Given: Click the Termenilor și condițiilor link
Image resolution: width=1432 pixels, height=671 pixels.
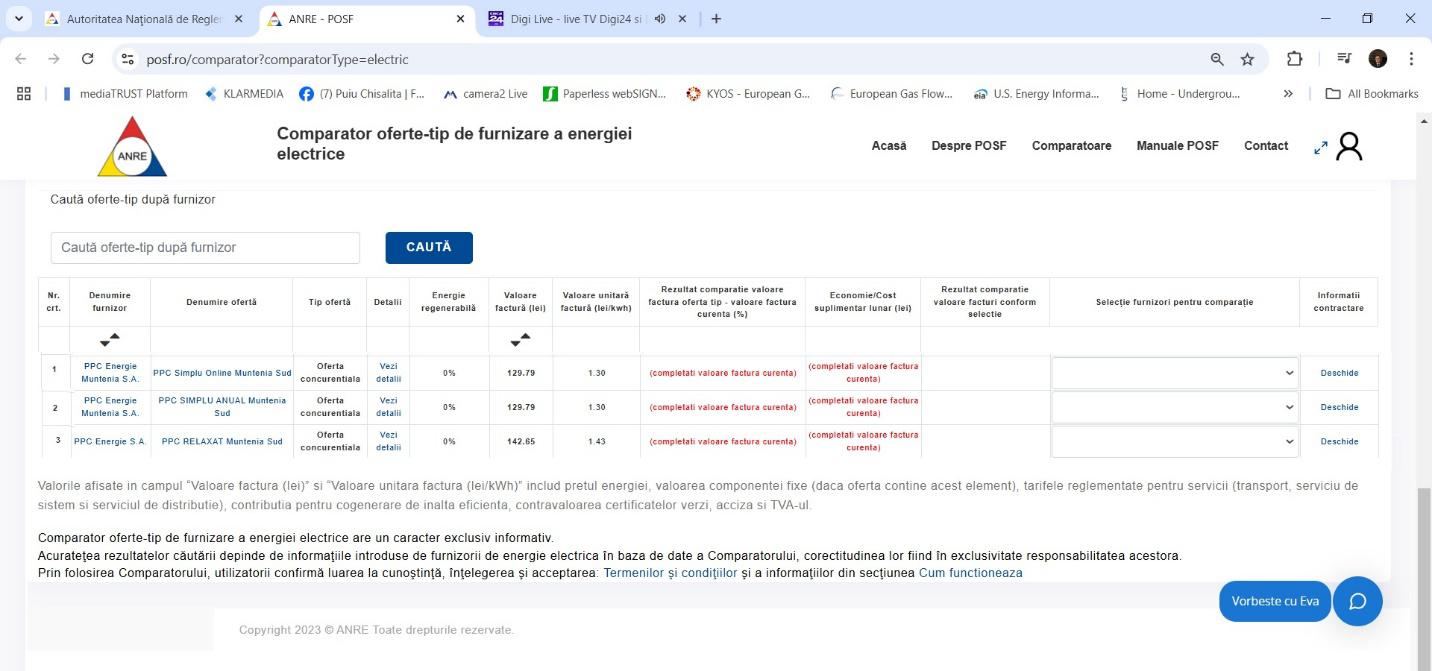Looking at the screenshot, I should (x=670, y=573).
